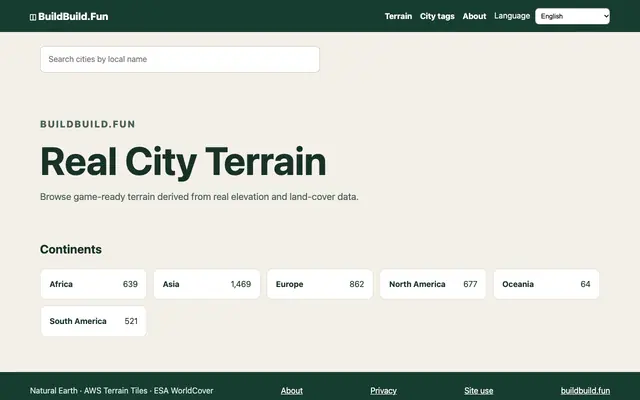Image resolution: width=640 pixels, height=400 pixels.
Task: Select the Asia continent card
Action: (207, 284)
